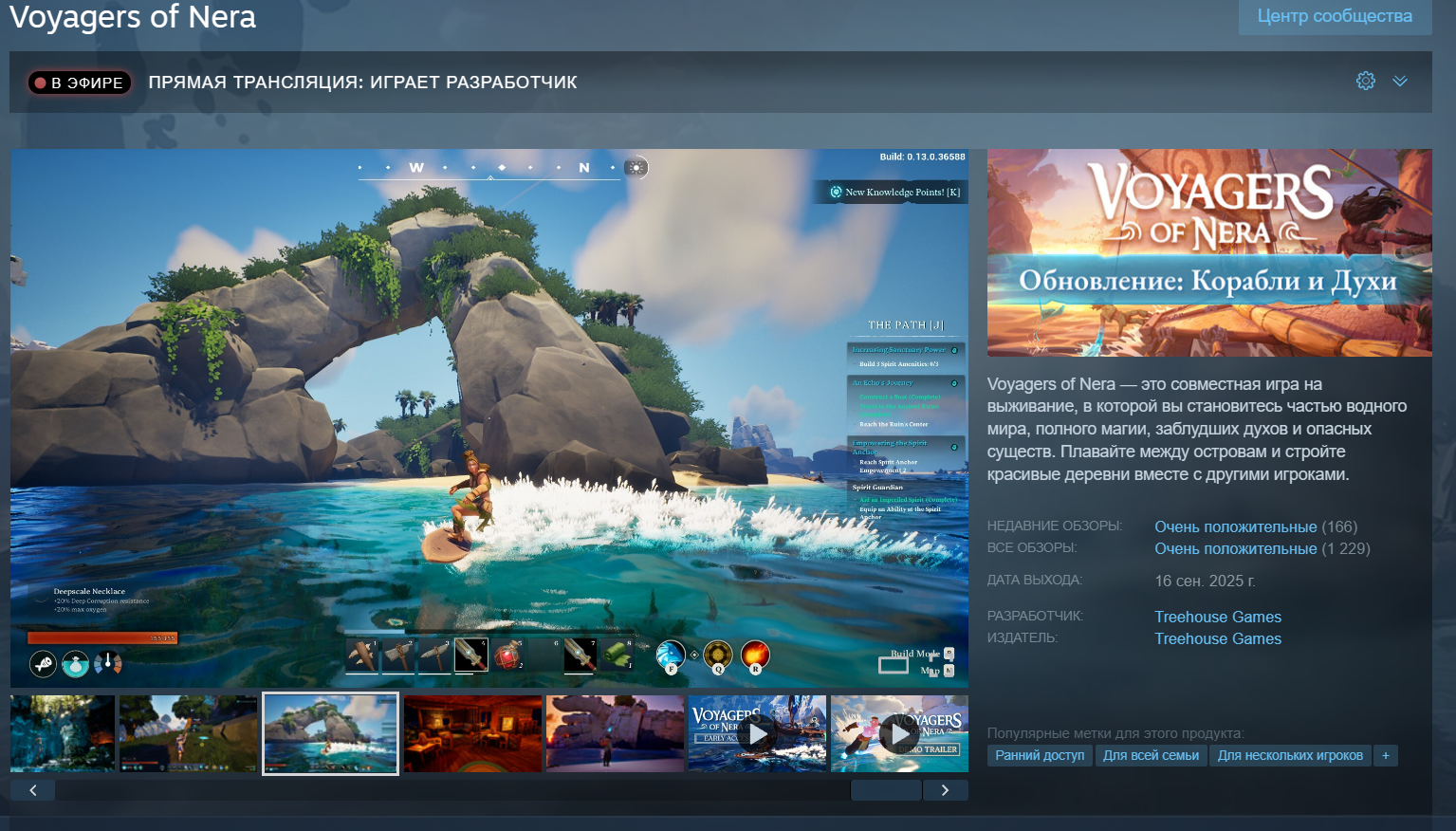Open the Для всей семьи tag
Image resolution: width=1456 pixels, height=831 pixels.
click(1151, 755)
